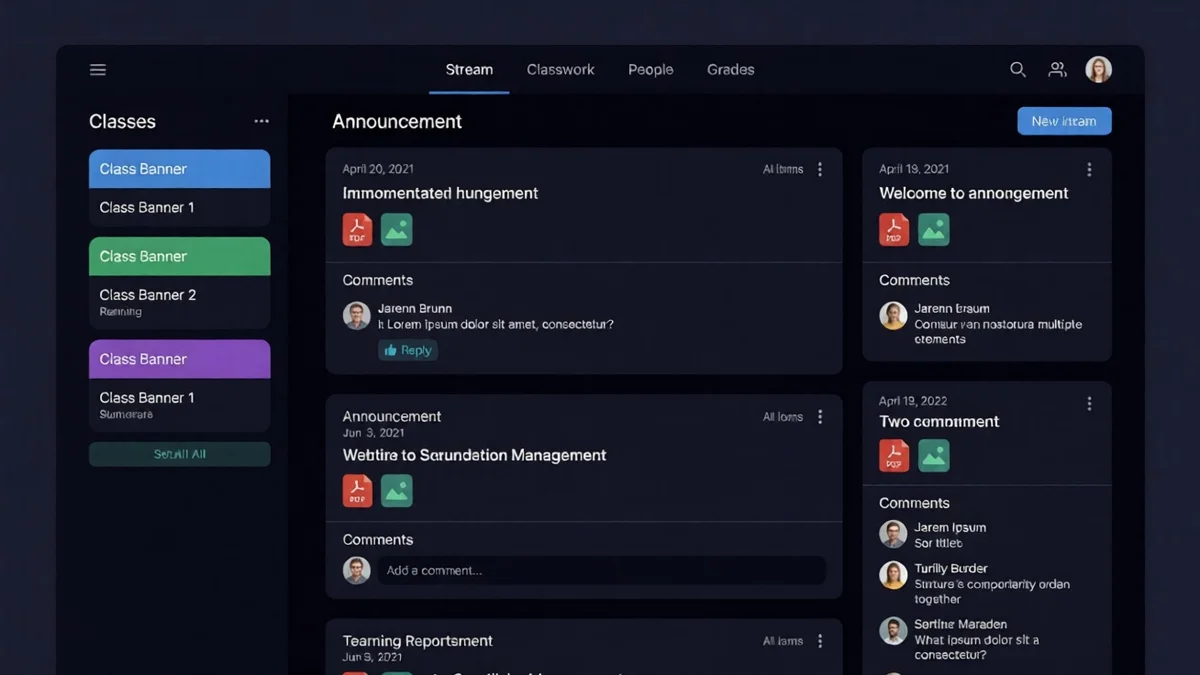Click Sortine Maraden's commenter avatar
Viewport: 1200px width, 675px height.
[893, 631]
